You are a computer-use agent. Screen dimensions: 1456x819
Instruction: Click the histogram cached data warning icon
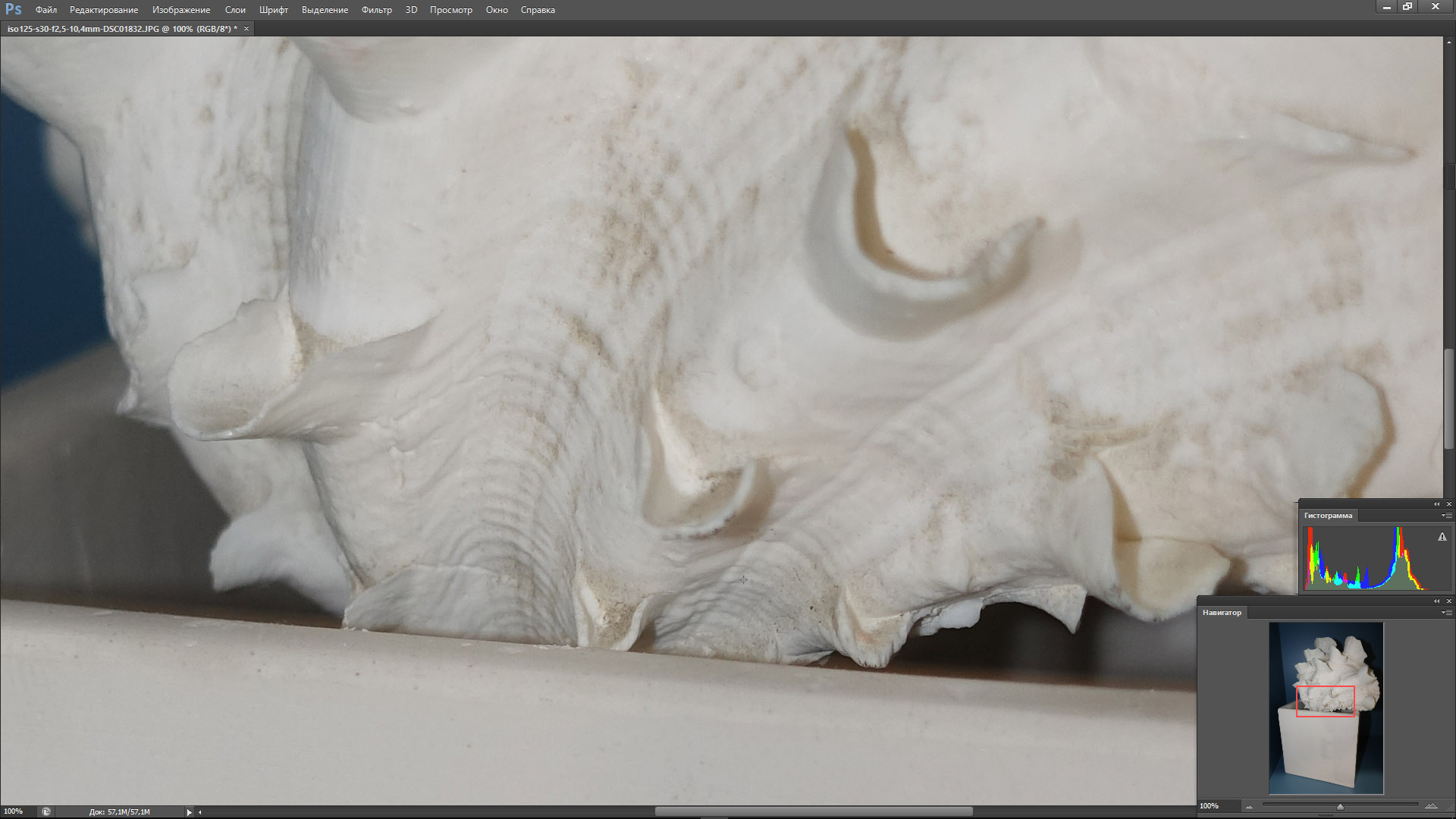pyautogui.click(x=1442, y=537)
